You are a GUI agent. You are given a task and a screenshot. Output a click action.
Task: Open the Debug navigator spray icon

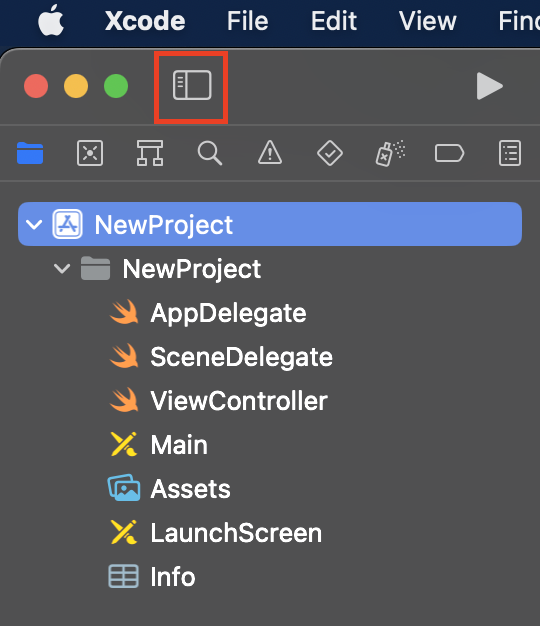[x=390, y=153]
